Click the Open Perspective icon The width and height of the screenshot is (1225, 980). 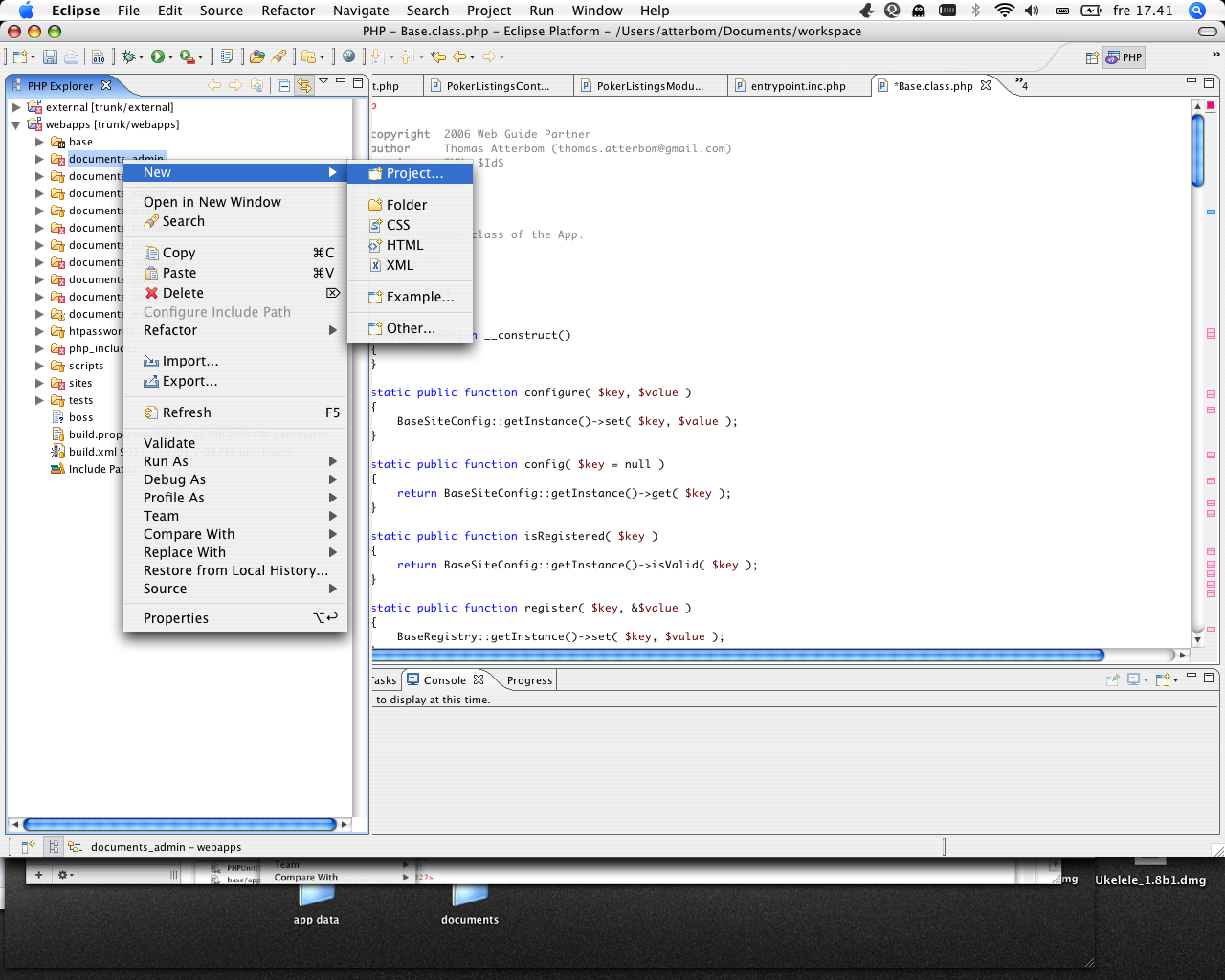(x=1092, y=57)
